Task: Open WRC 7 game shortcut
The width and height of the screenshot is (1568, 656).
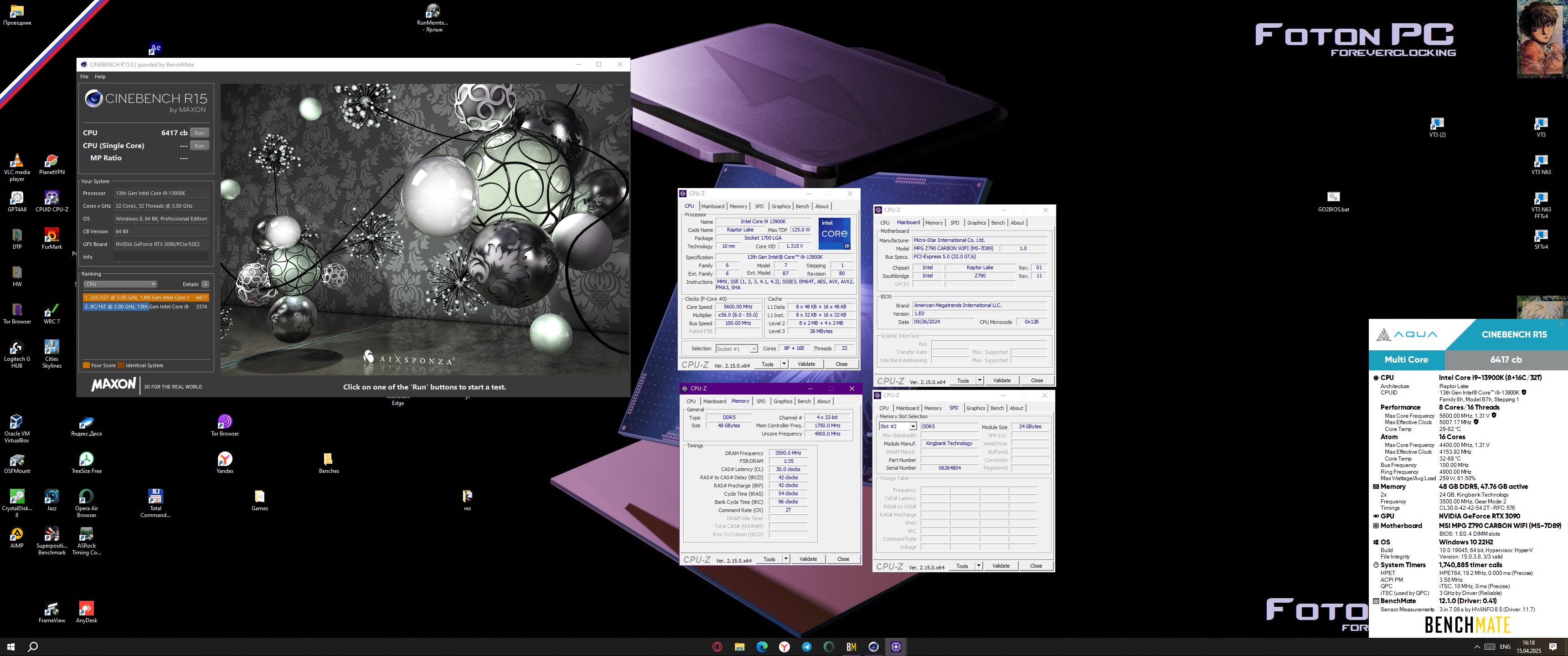Action: 52,313
